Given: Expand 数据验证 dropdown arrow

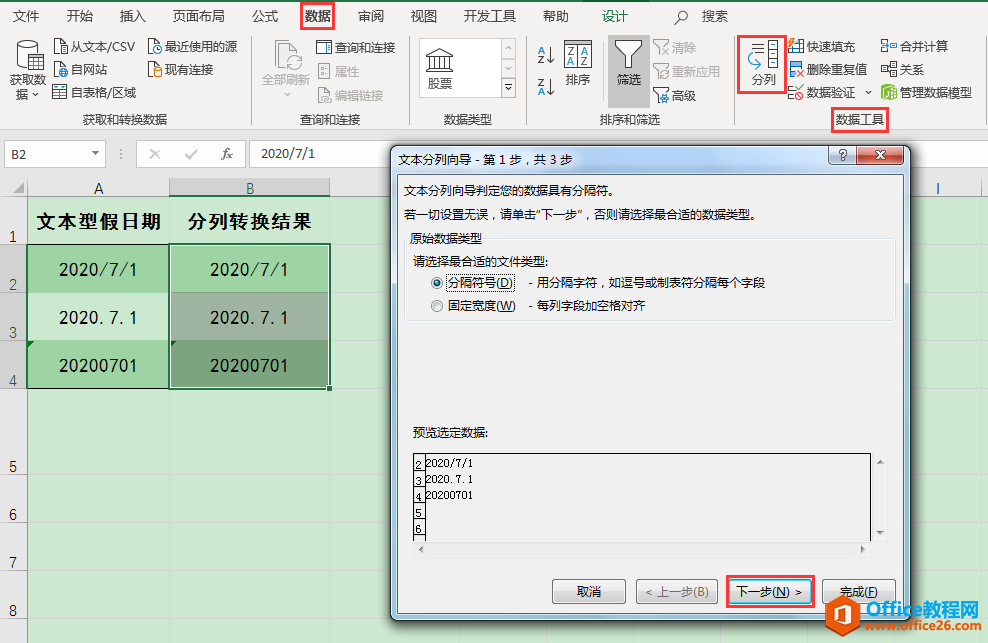Looking at the screenshot, I should click(868, 93).
